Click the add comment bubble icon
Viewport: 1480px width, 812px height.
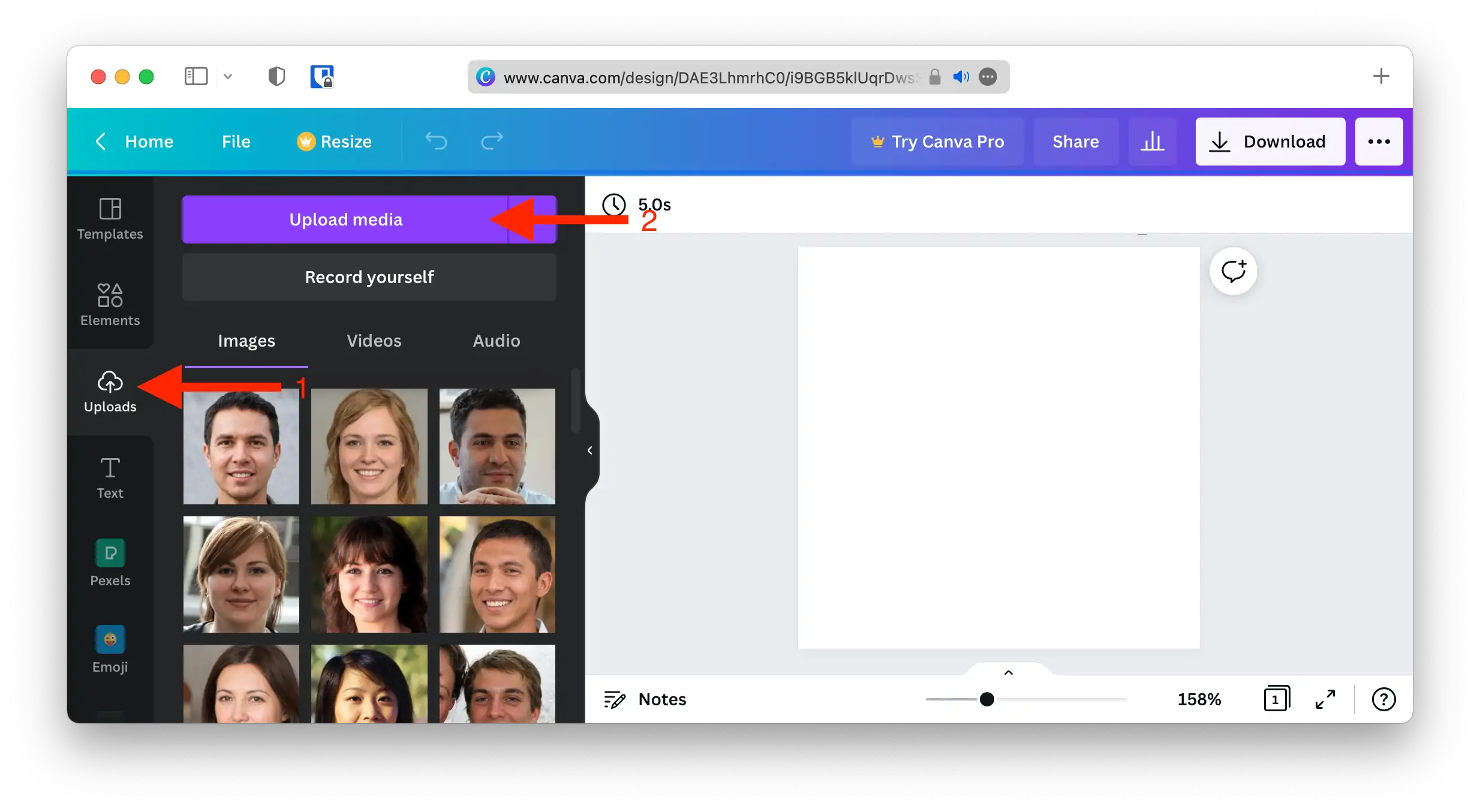coord(1233,271)
